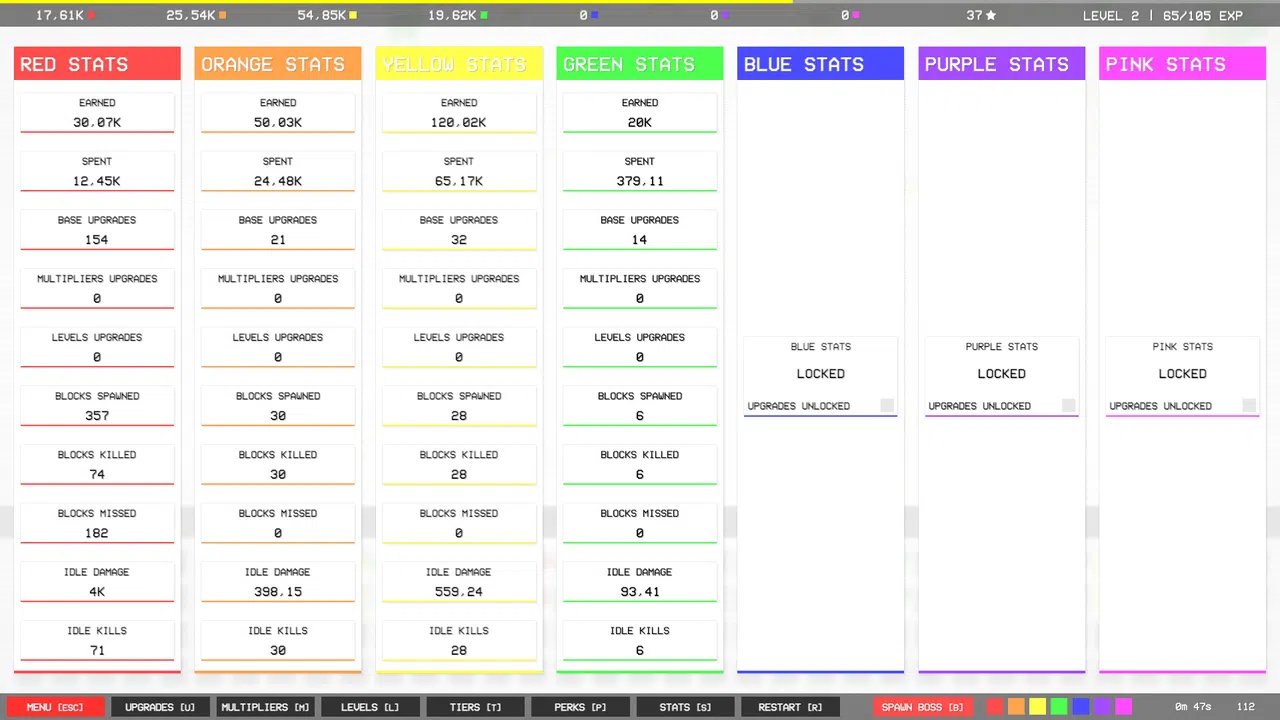Click the yellow currency icon in top bar
Viewport: 1280px width, 720px height.
pyautogui.click(x=353, y=16)
